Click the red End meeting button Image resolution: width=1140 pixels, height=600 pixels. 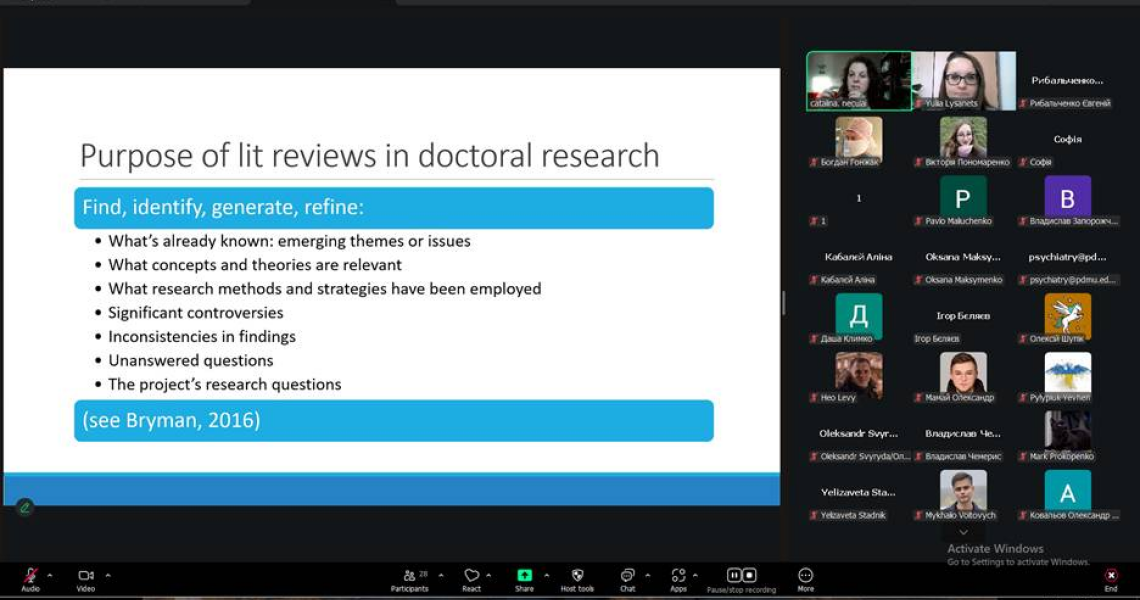pos(1110,576)
